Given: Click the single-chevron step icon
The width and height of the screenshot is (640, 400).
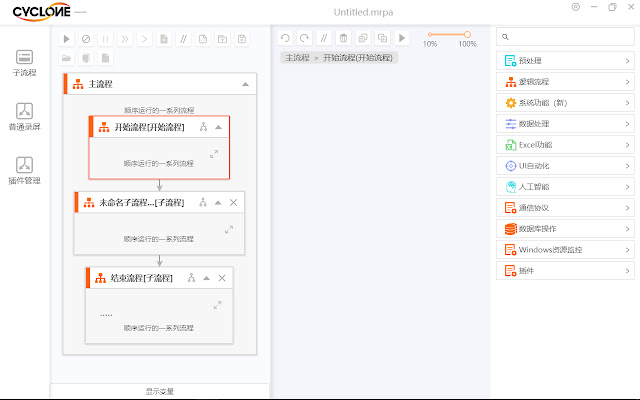Looking at the screenshot, I should point(144,39).
